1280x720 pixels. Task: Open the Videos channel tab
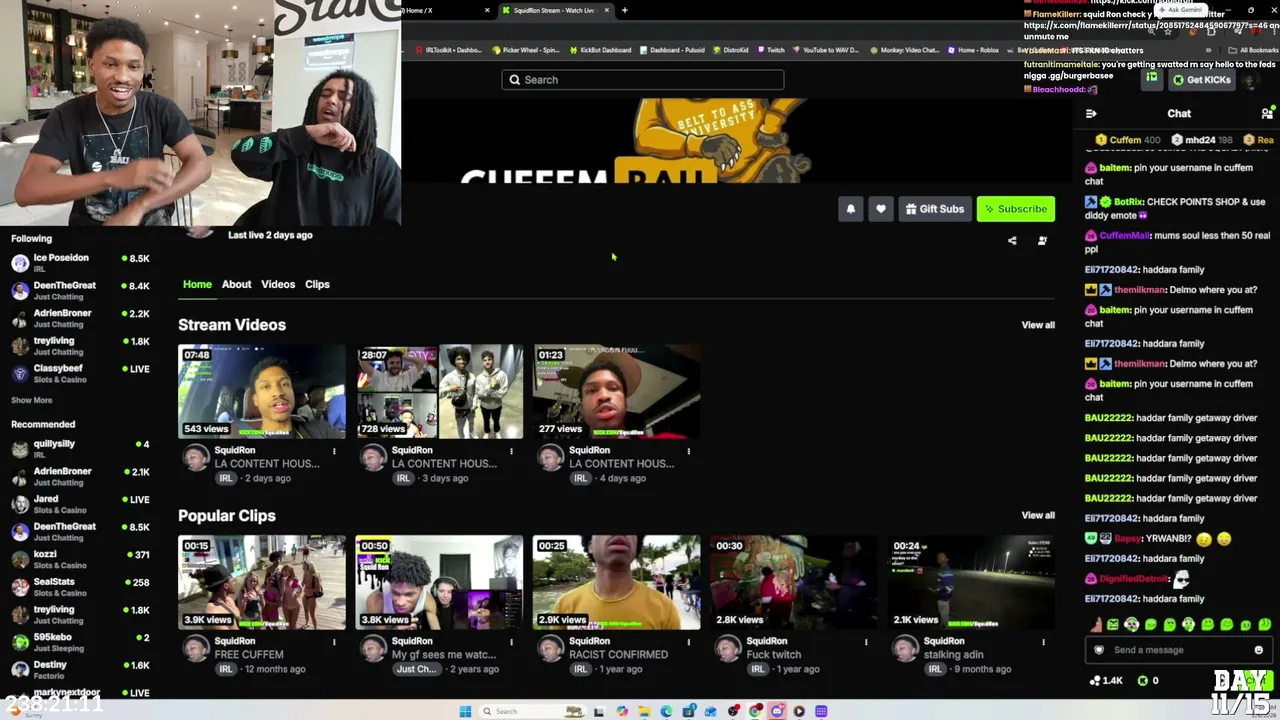tap(278, 284)
